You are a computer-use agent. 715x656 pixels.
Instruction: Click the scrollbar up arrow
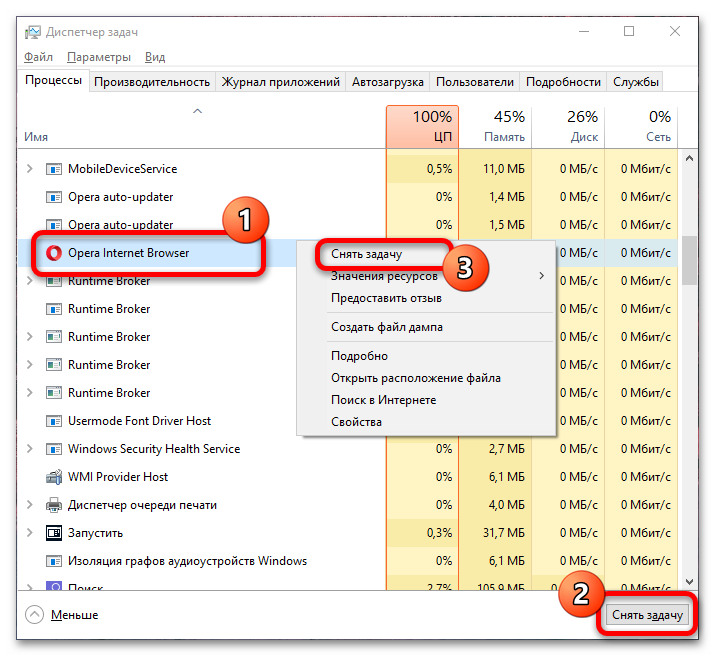coord(689,159)
